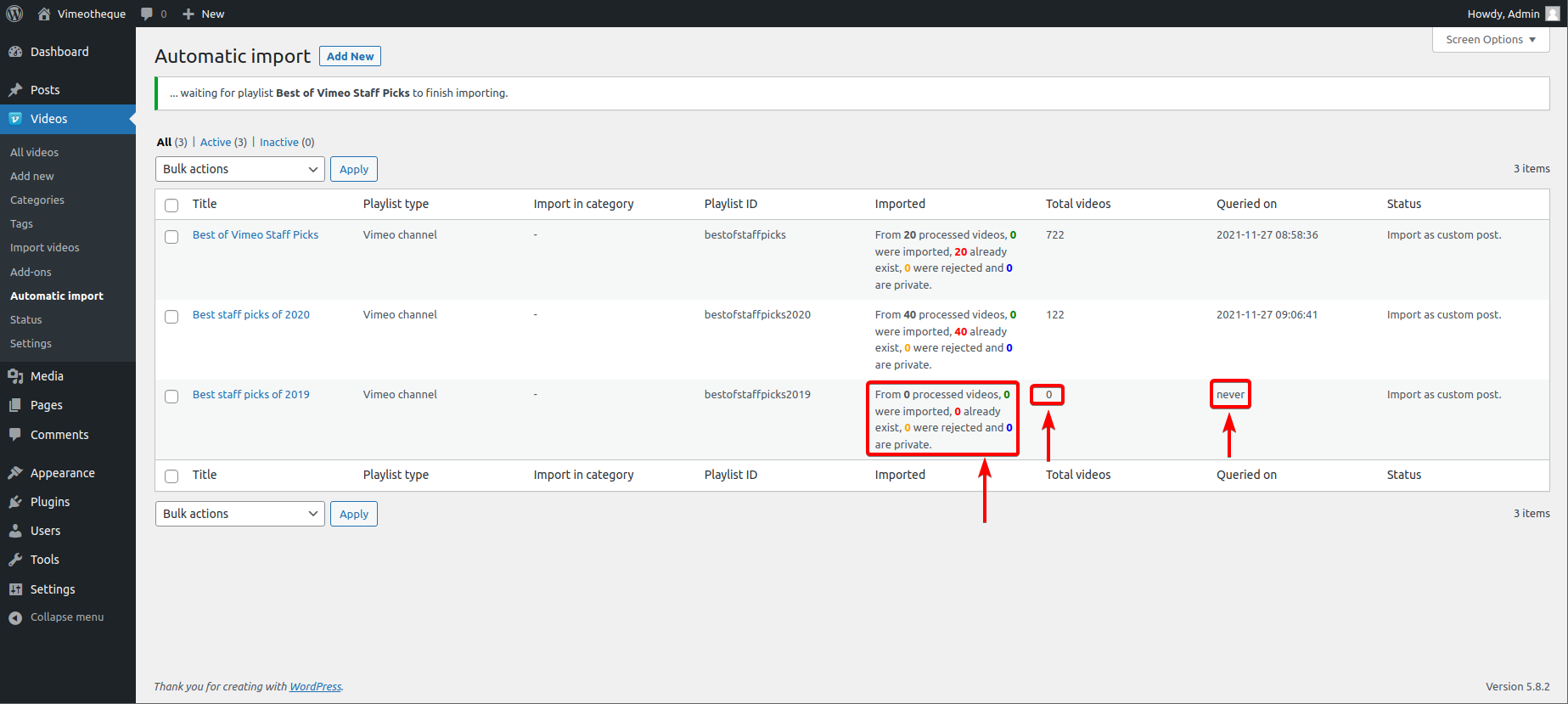Tick the select-all checkbox in table header
The image size is (1568, 704).
[x=171, y=205]
